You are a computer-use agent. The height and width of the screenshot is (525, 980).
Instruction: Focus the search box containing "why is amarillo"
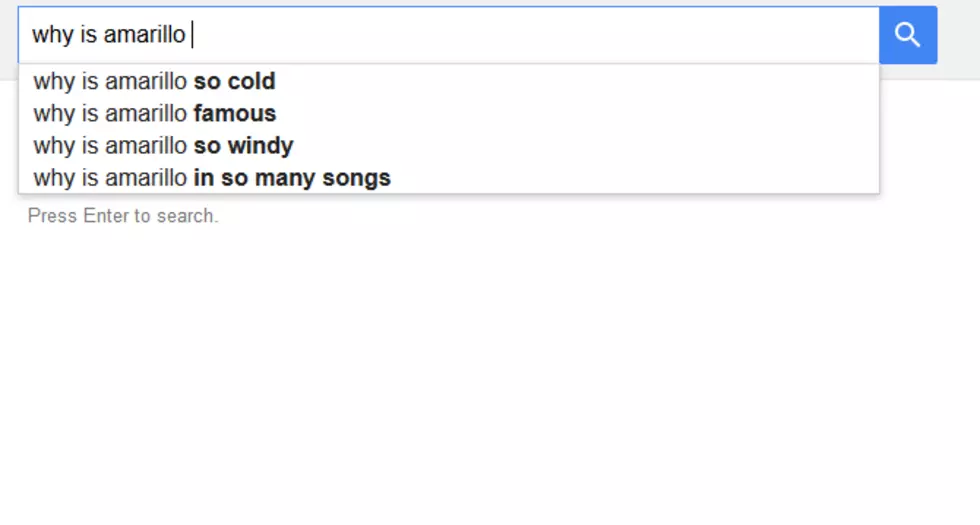(x=449, y=35)
